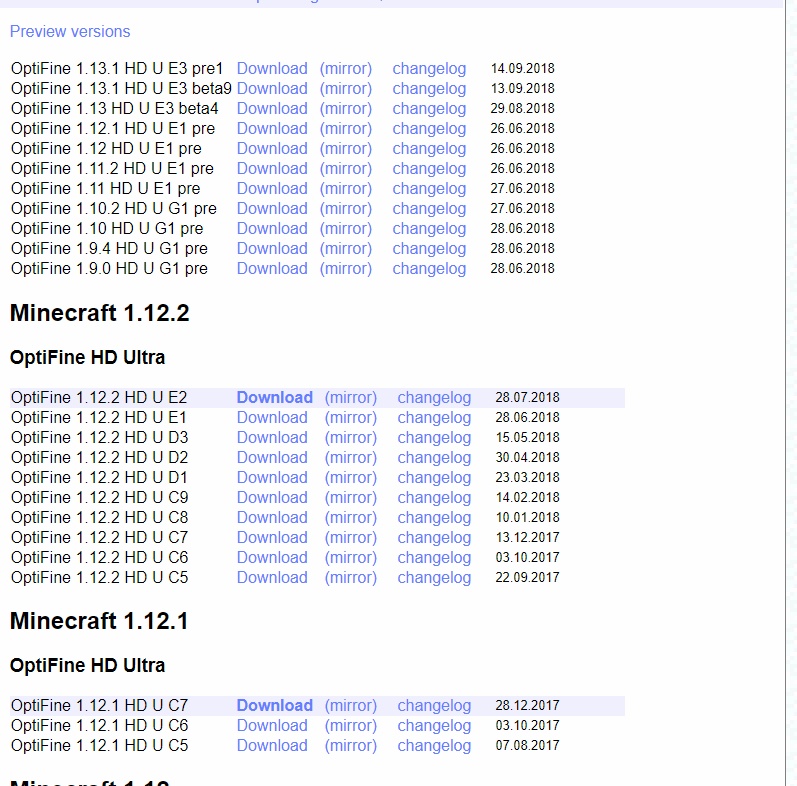View changelog for OptiFine 1.13.1 HD U E3 pre1

(429, 68)
